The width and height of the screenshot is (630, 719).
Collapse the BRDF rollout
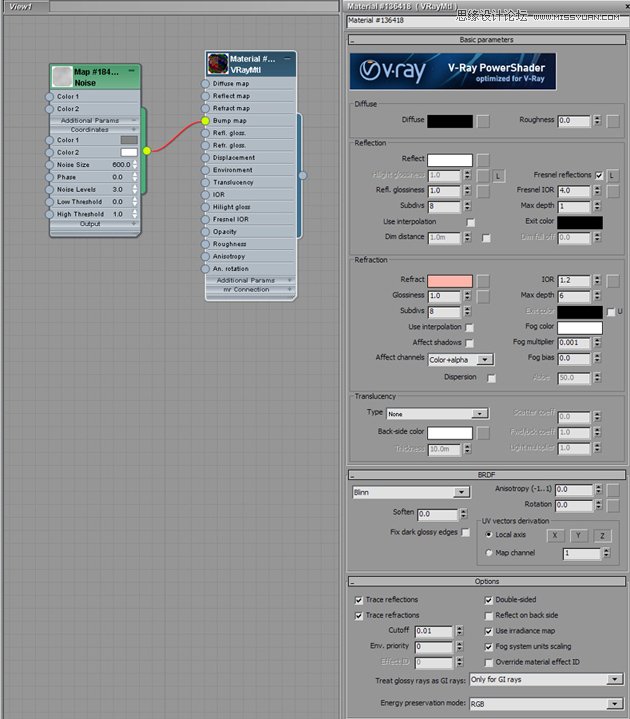tap(487, 475)
